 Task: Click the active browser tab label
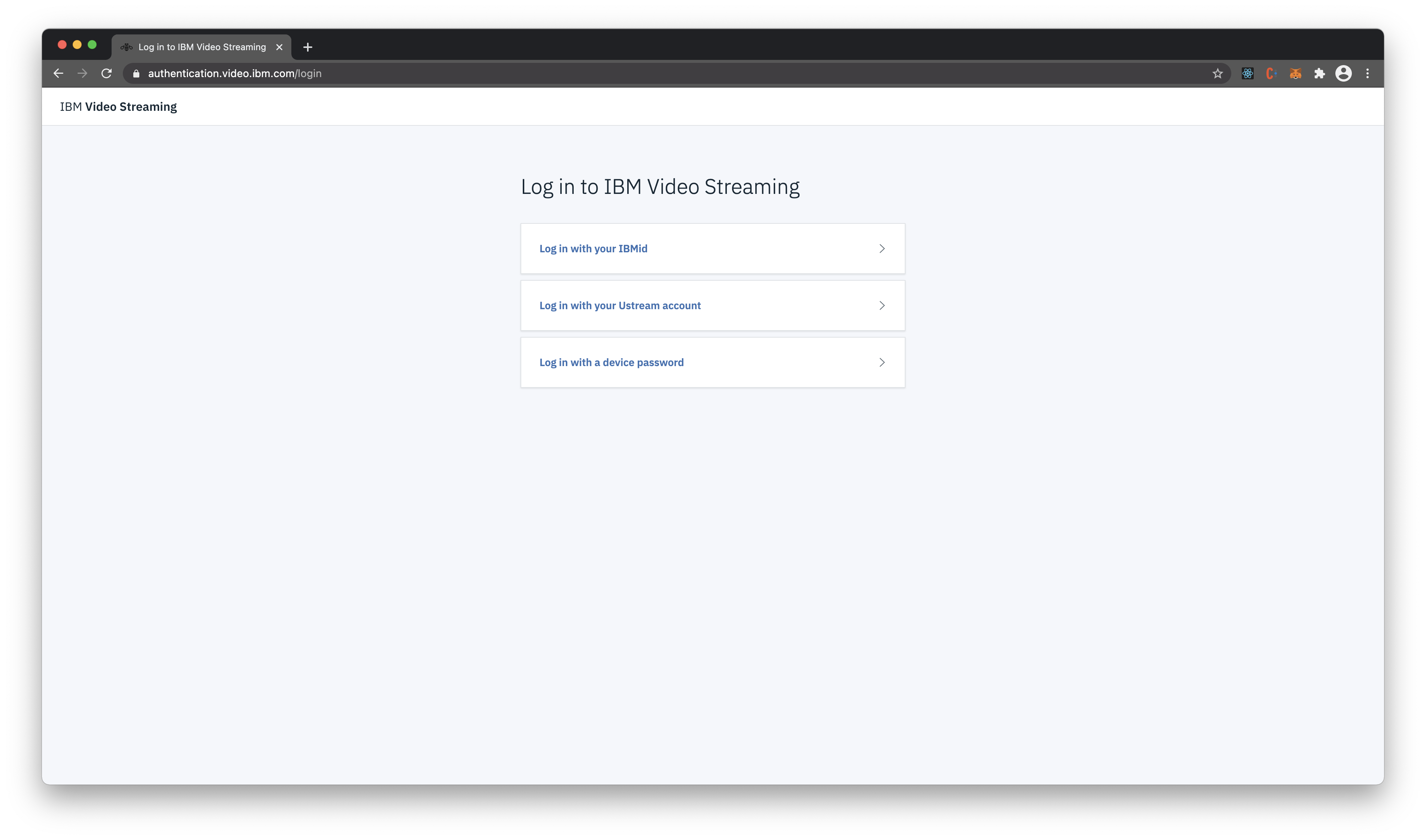pos(200,46)
